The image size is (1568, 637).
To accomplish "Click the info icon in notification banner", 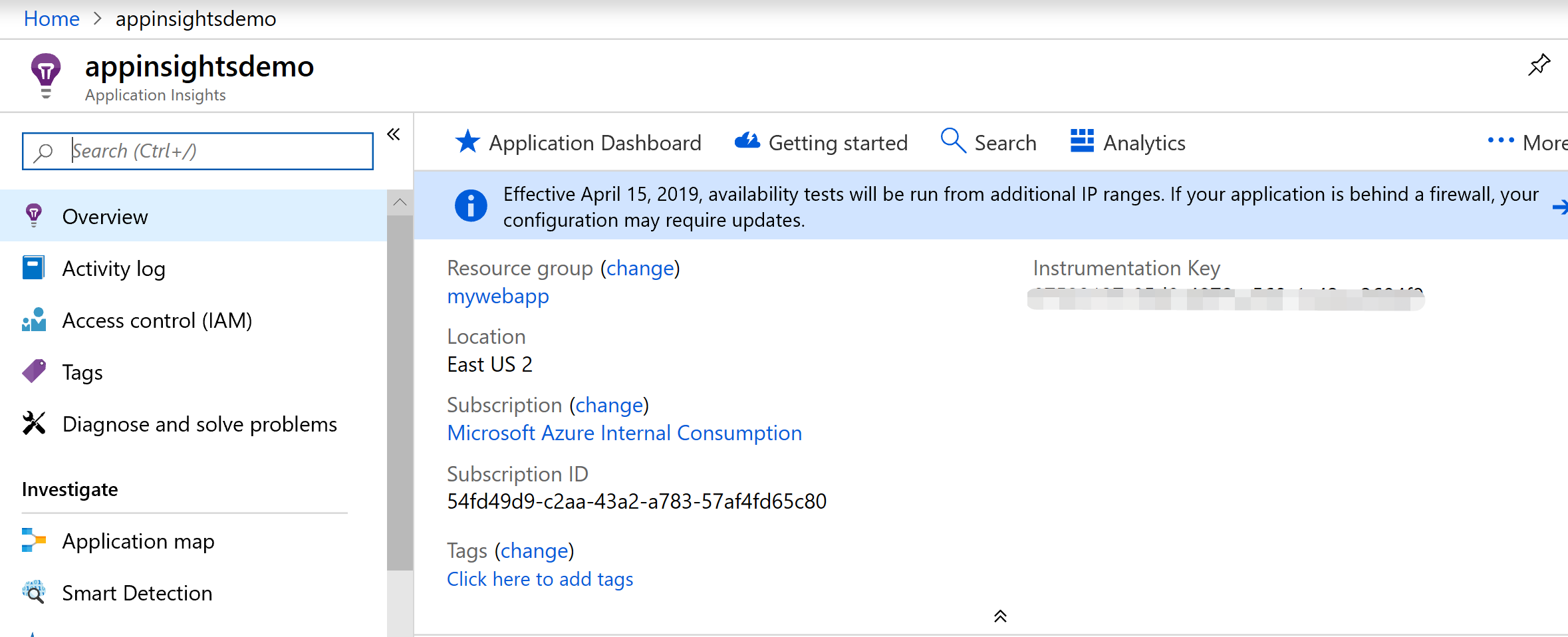I will coord(471,205).
